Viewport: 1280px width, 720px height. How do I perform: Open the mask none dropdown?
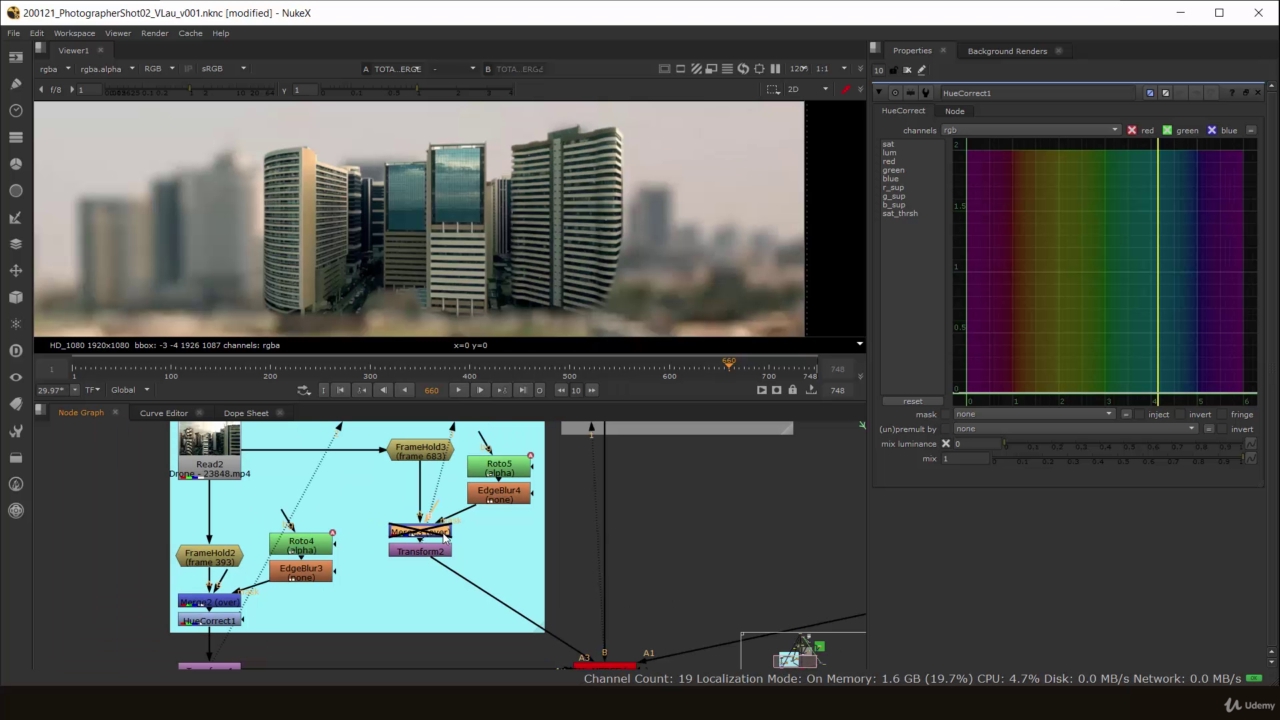point(1035,413)
